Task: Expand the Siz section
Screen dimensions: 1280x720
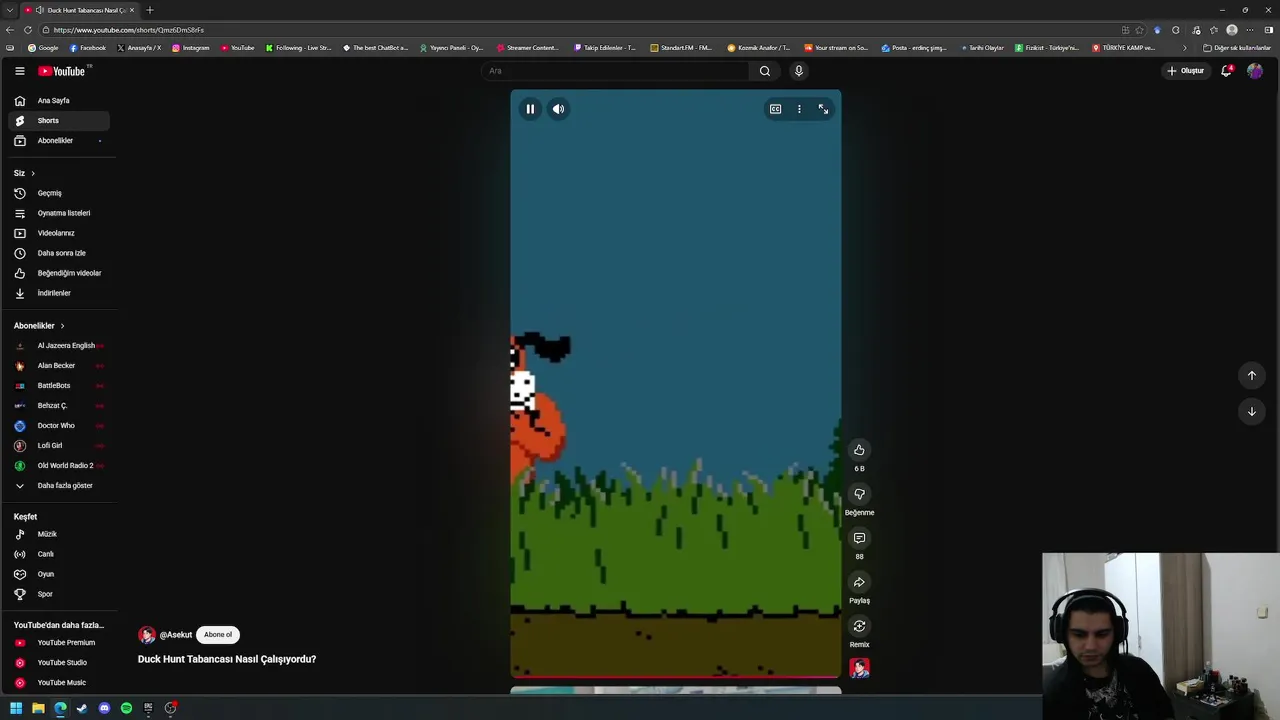Action: click(x=24, y=173)
